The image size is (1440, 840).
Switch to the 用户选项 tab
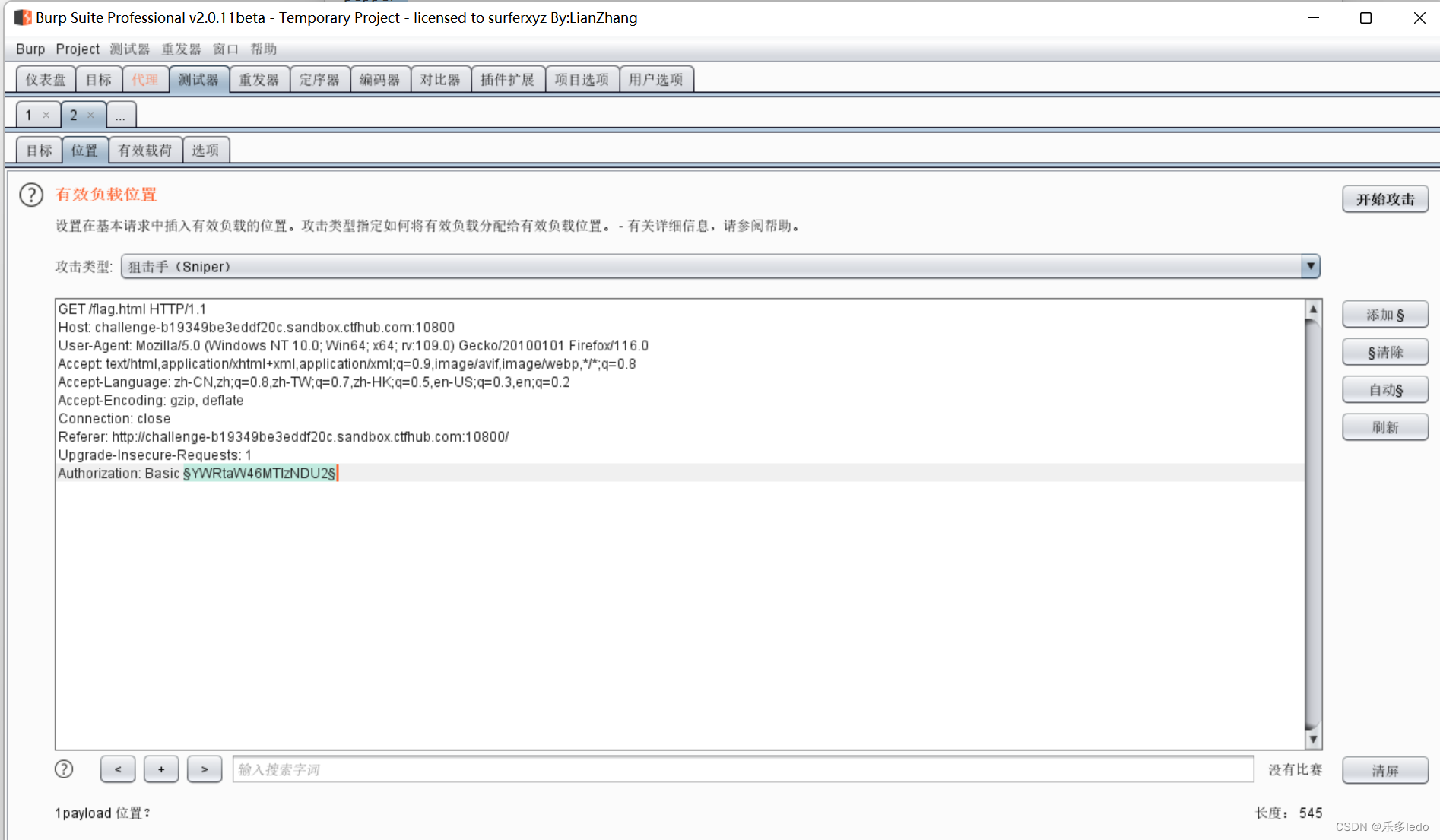(x=656, y=79)
